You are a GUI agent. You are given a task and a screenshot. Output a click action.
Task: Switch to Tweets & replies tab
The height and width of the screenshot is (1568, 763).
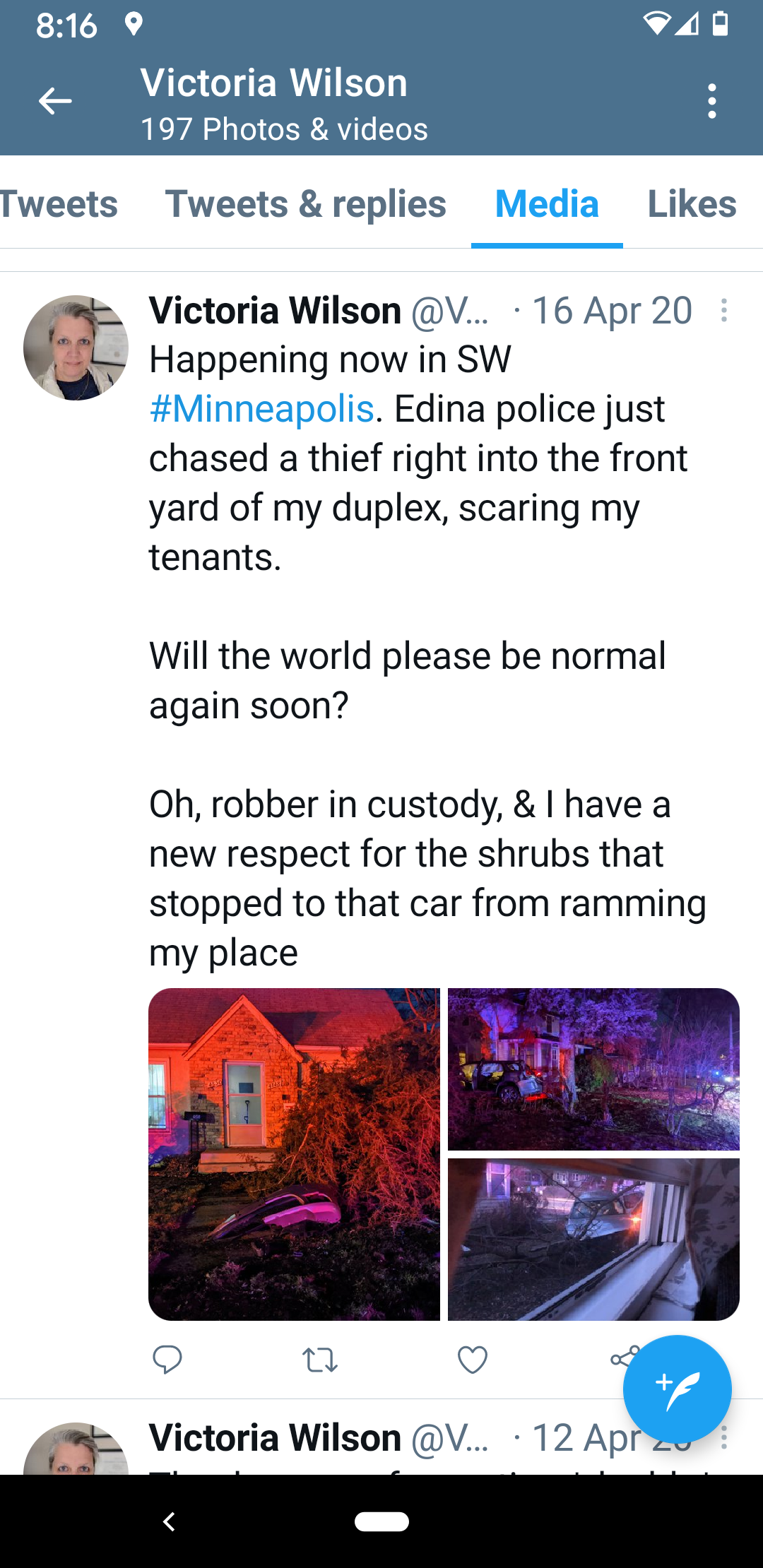point(305,204)
